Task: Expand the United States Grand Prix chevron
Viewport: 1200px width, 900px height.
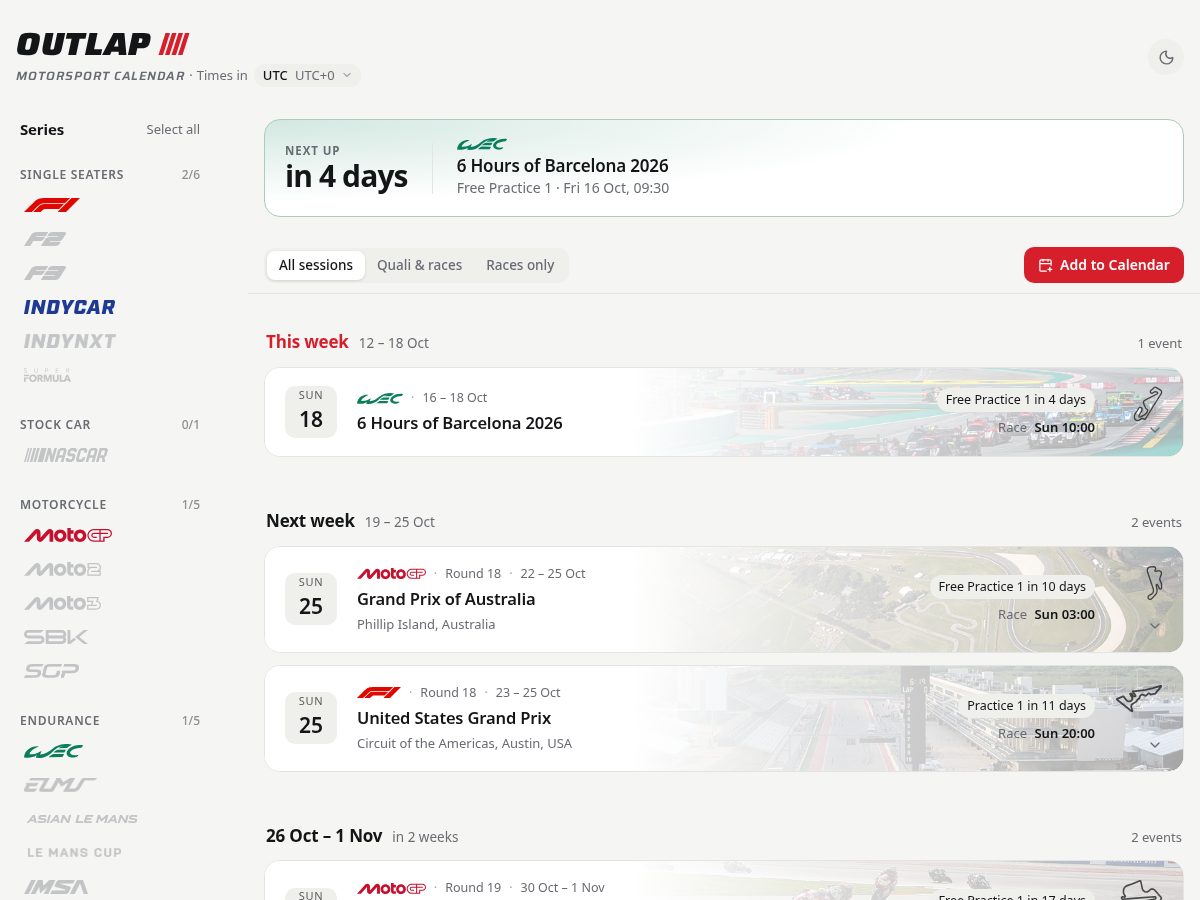Action: [1154, 745]
